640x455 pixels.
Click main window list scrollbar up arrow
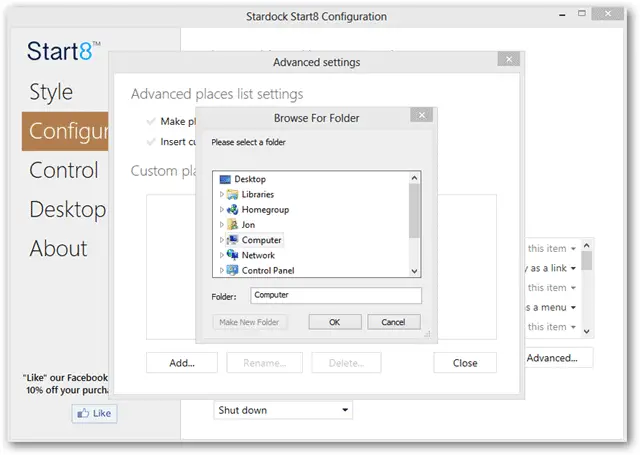587,245
